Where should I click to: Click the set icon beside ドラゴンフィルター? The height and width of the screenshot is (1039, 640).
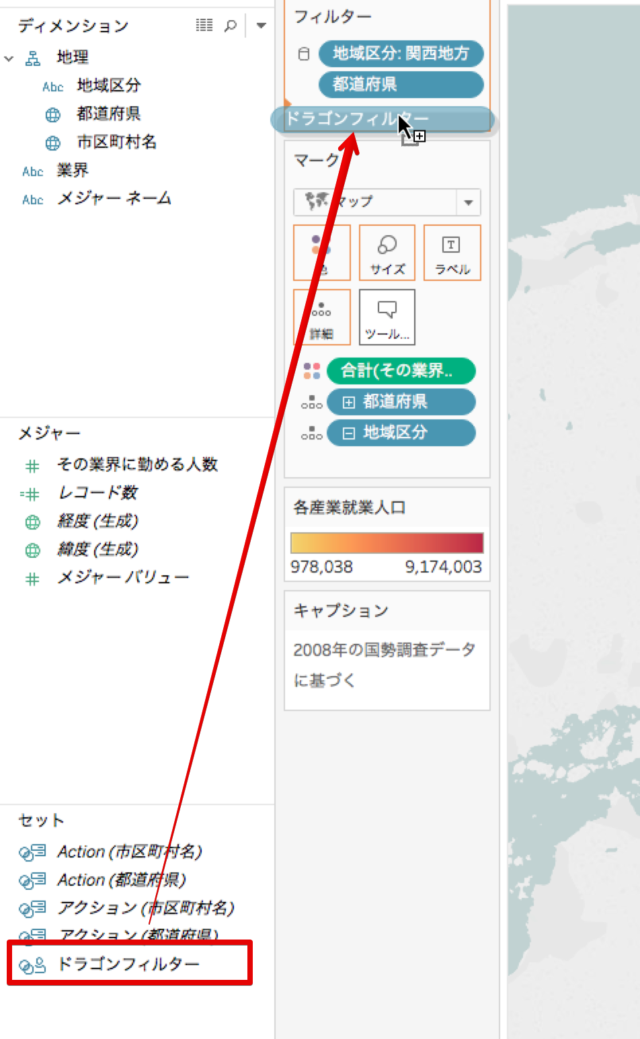click(x=32, y=965)
